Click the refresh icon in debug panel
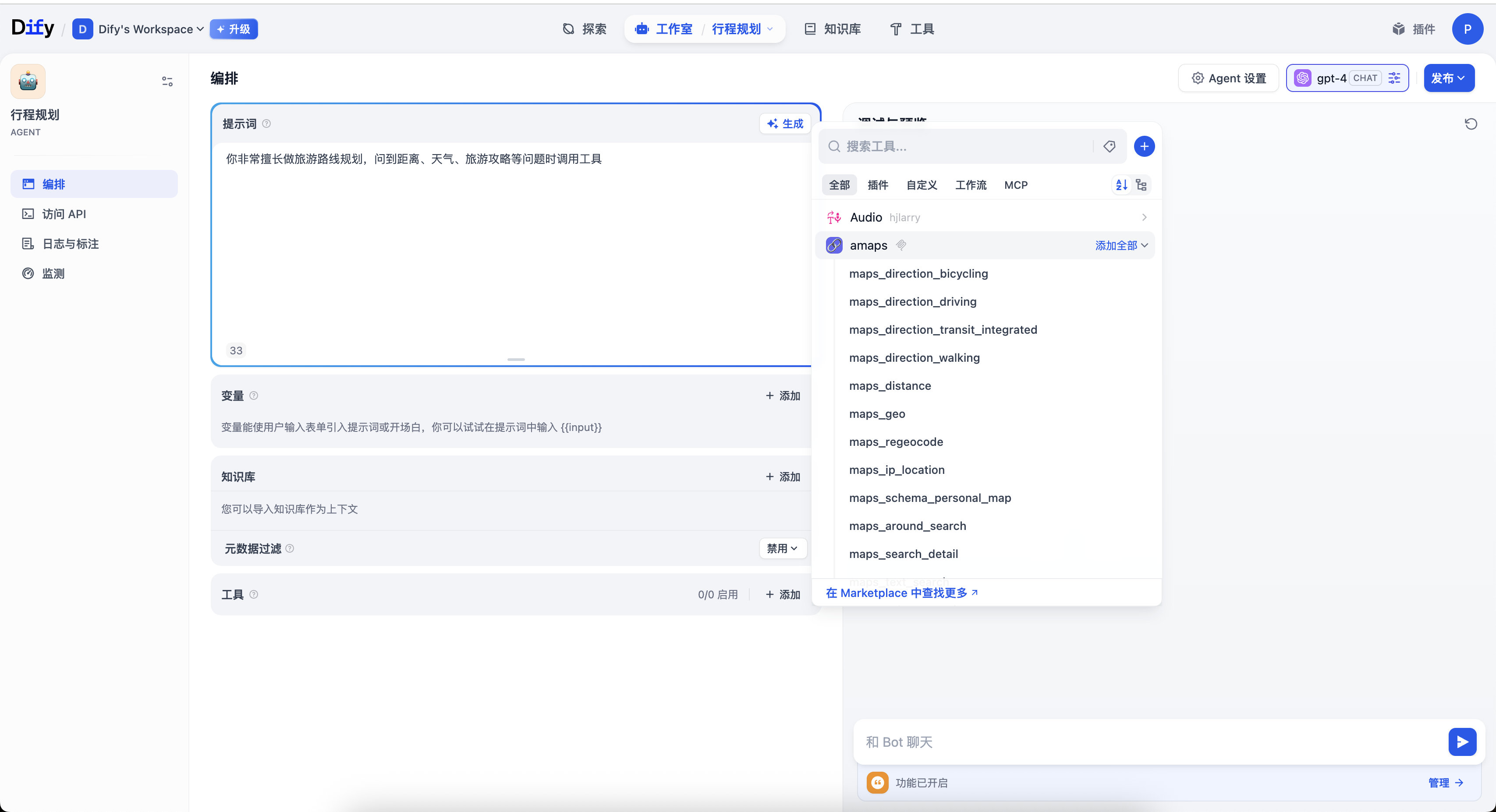The height and width of the screenshot is (812, 1496). 1471,124
